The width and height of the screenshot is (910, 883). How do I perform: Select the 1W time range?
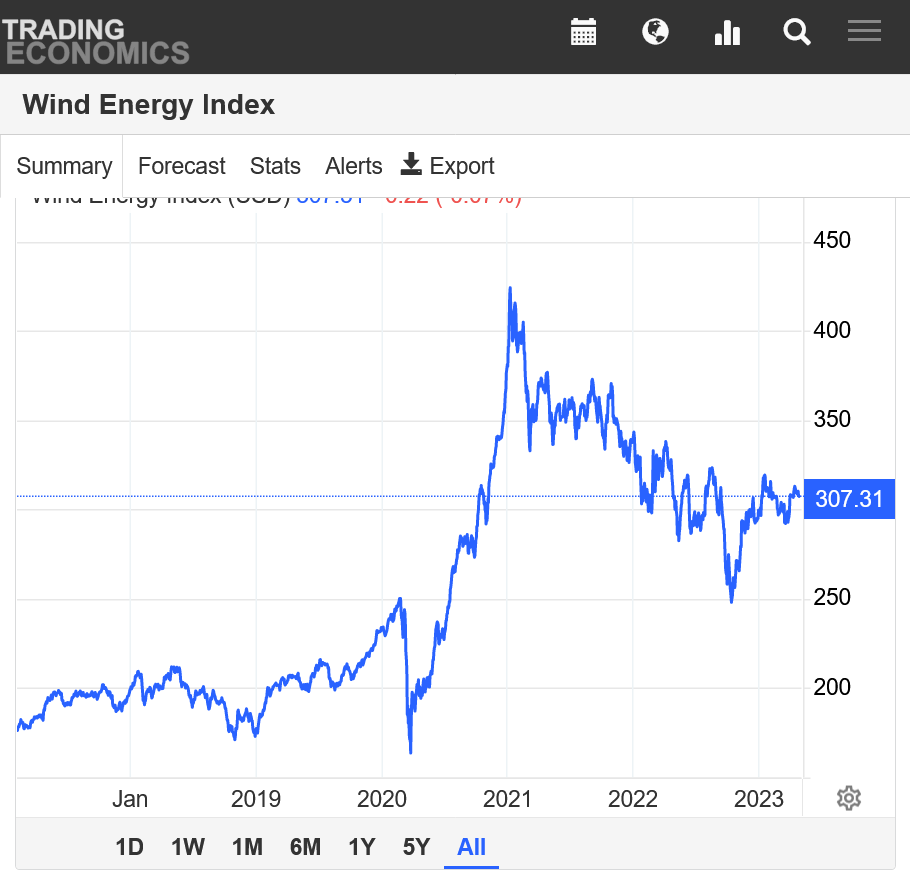[x=188, y=847]
